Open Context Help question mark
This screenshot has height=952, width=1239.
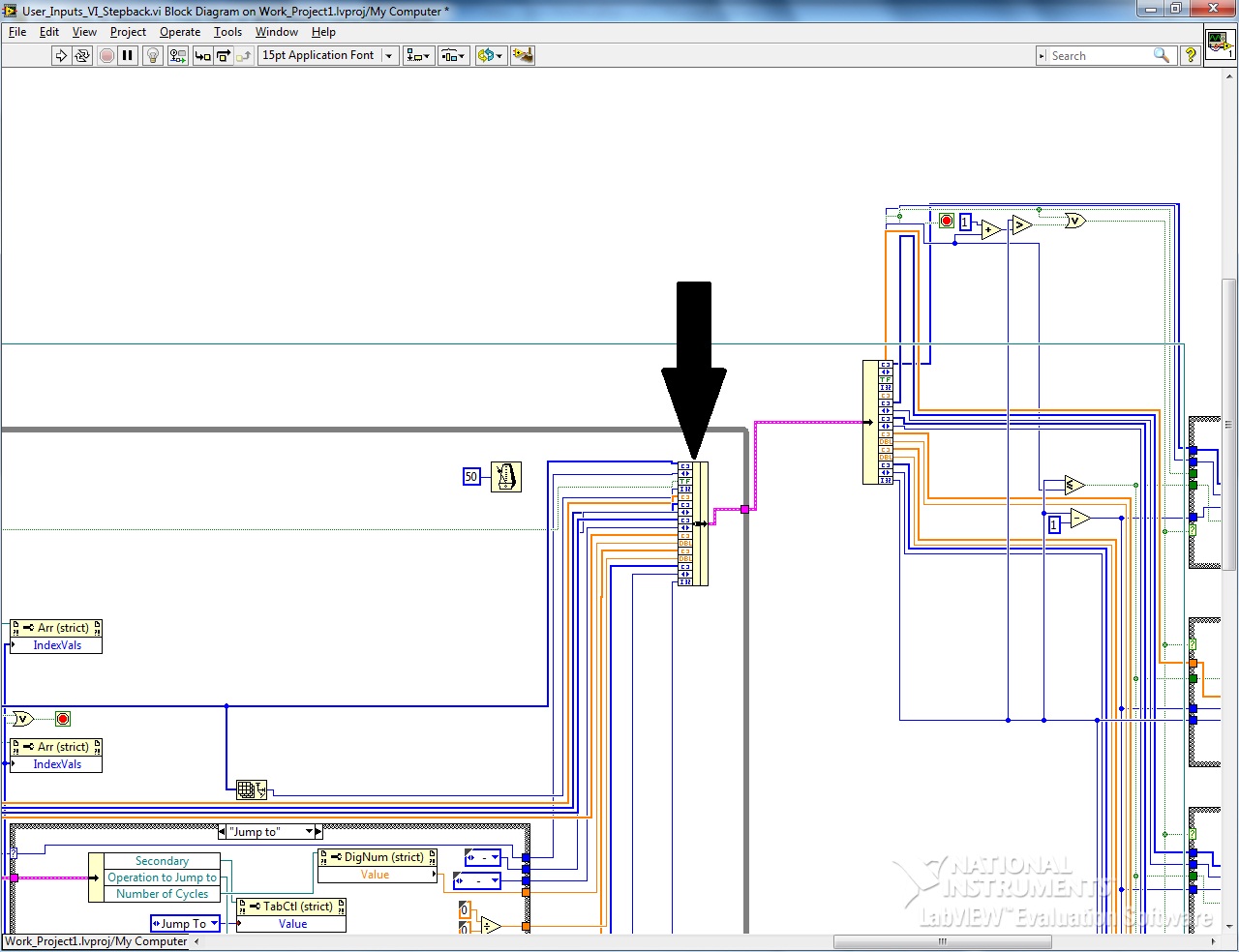click(1191, 56)
